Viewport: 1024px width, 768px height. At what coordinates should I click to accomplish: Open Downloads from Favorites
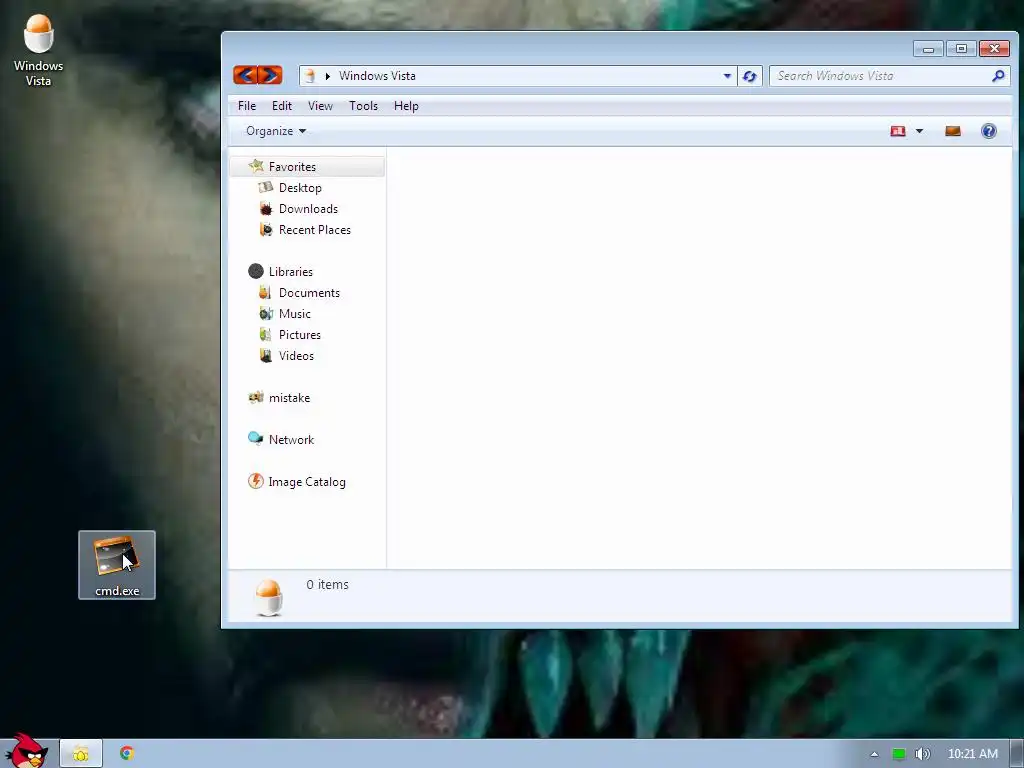tap(308, 208)
